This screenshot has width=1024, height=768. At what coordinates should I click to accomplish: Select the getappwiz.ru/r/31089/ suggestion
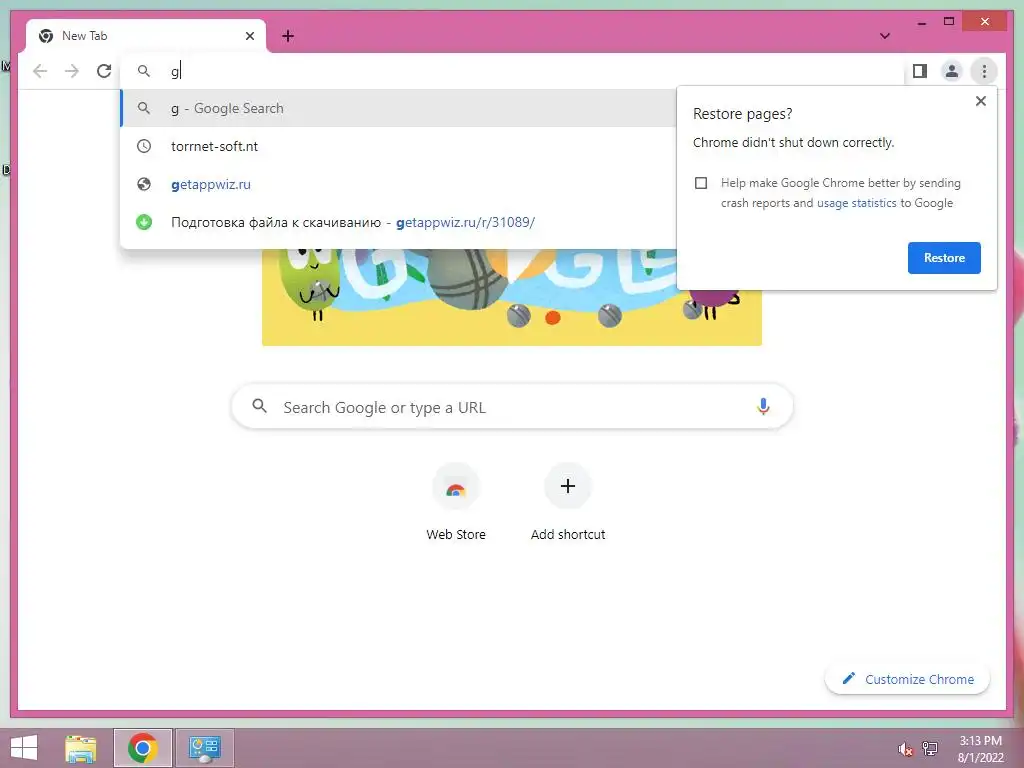tap(398, 222)
